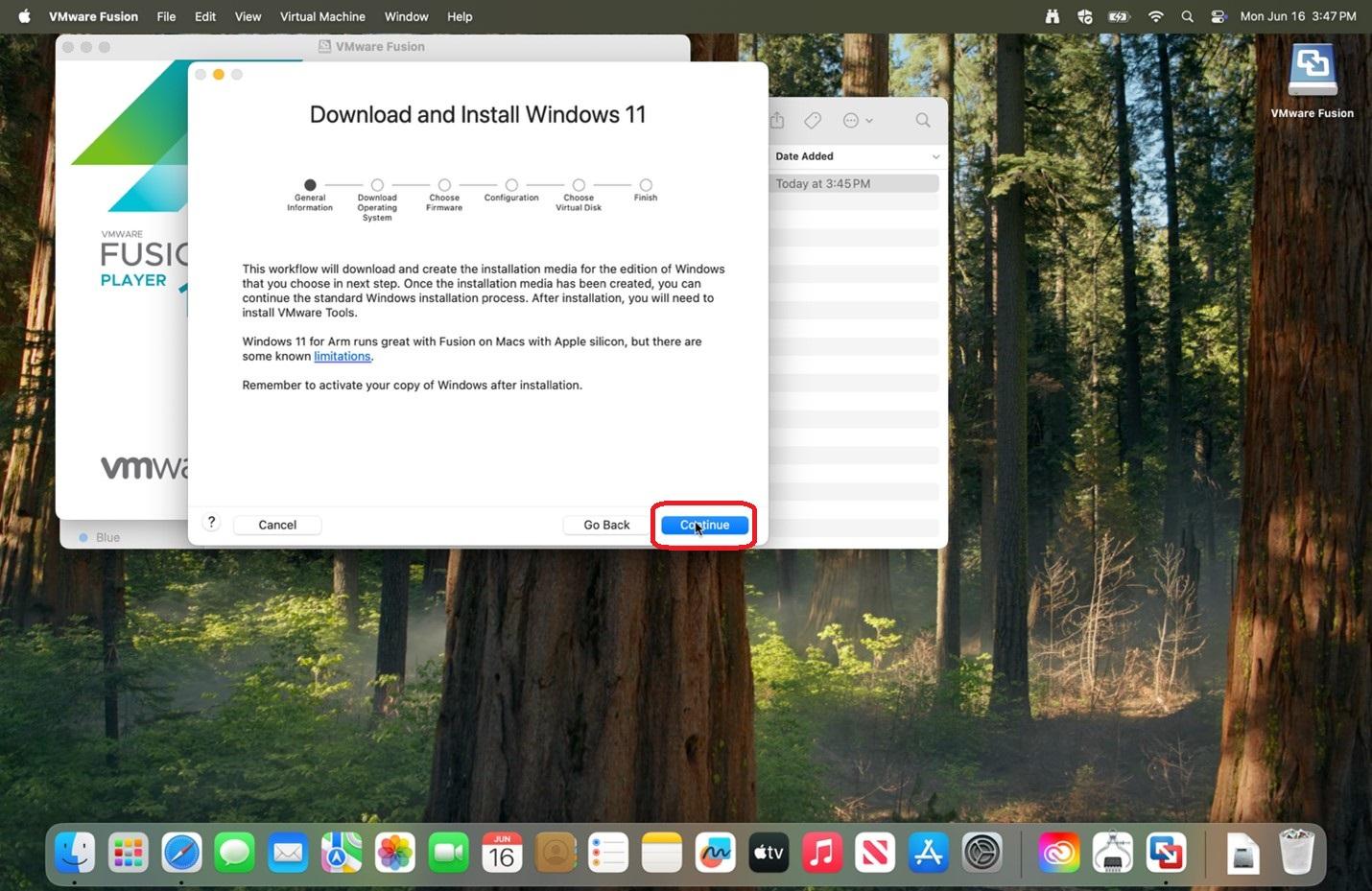Click the date and time in the menu bar
1372x891 pixels.
pyautogui.click(x=1298, y=16)
